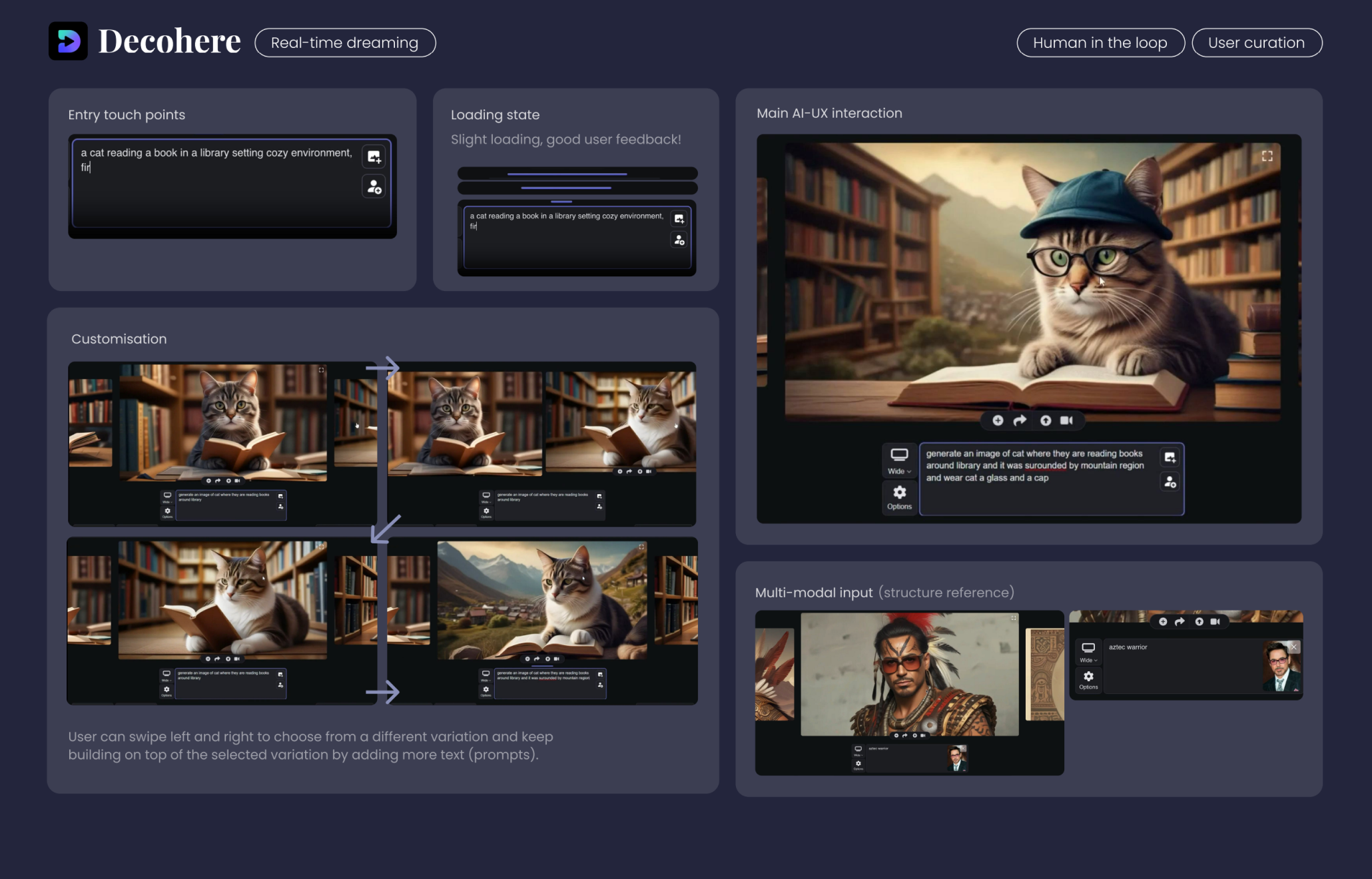Remove reference photo from aztec warrior prompt
The width and height of the screenshot is (1372, 879).
[x=1293, y=647]
